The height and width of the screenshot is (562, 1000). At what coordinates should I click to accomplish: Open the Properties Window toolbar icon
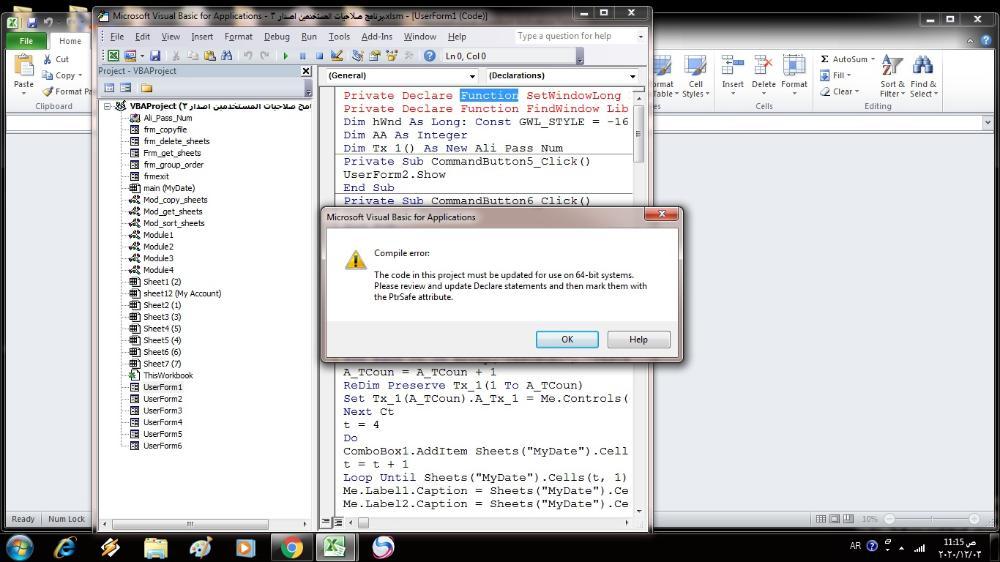[x=374, y=56]
